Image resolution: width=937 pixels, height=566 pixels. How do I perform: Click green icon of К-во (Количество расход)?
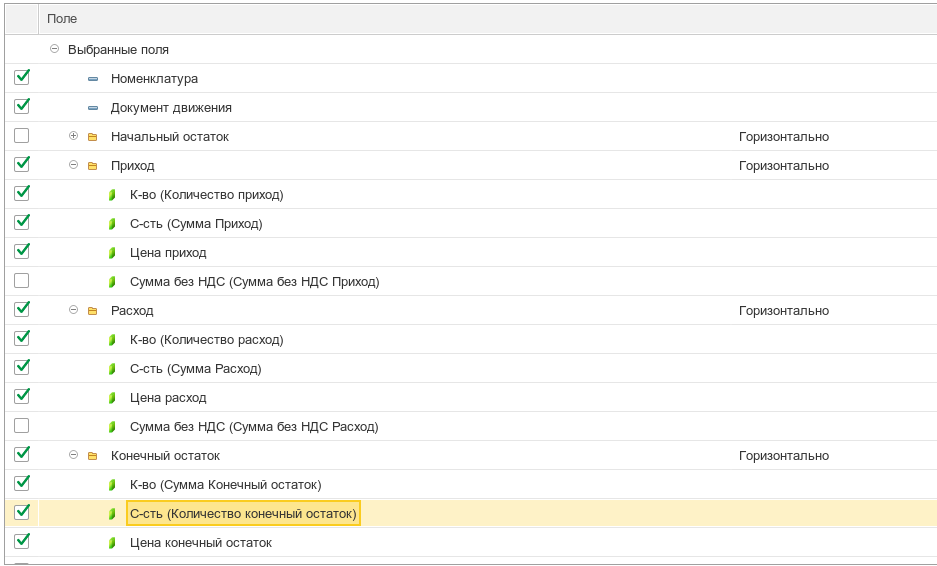click(112, 340)
